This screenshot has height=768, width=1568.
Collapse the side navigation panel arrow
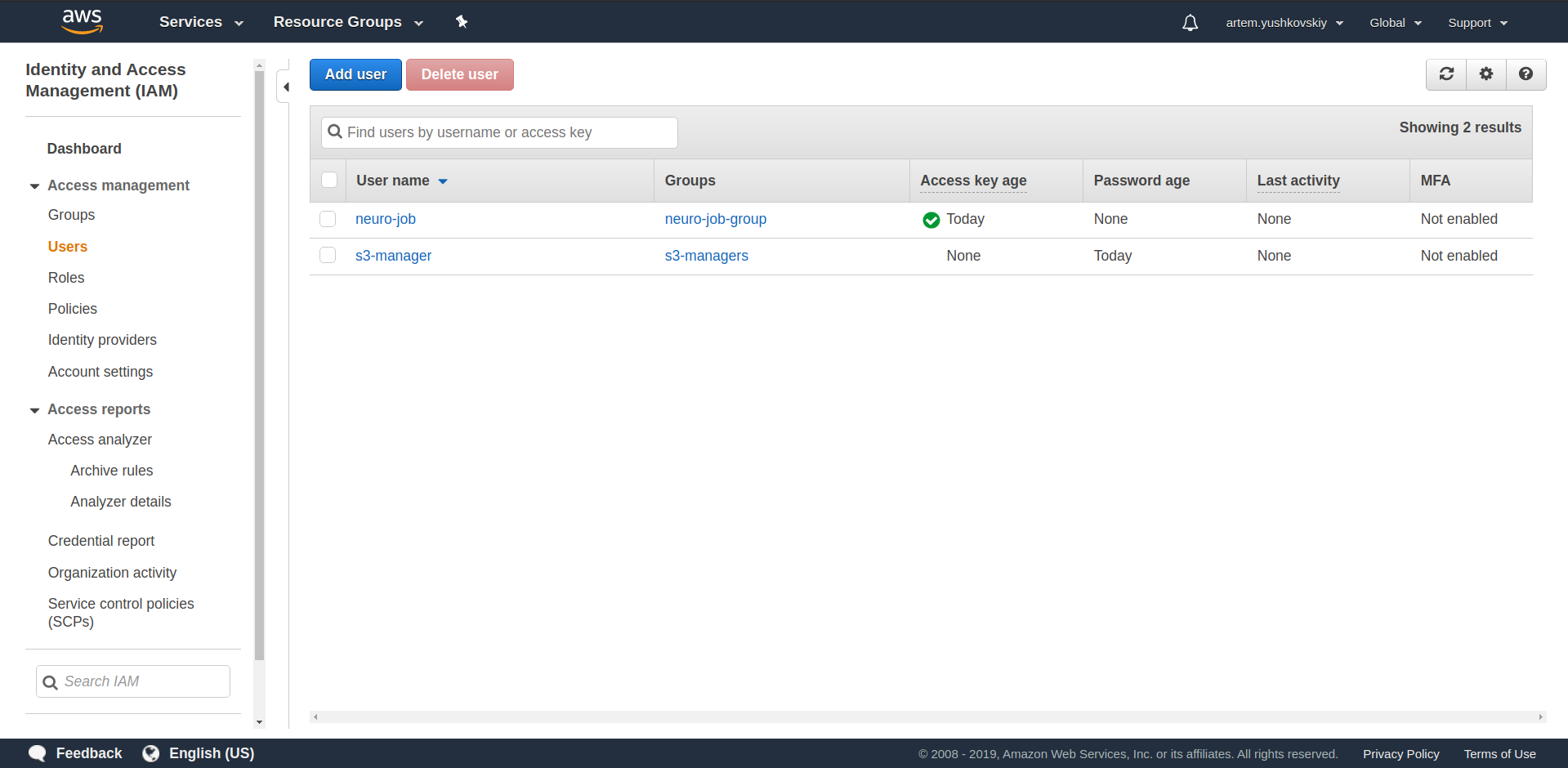pos(285,87)
